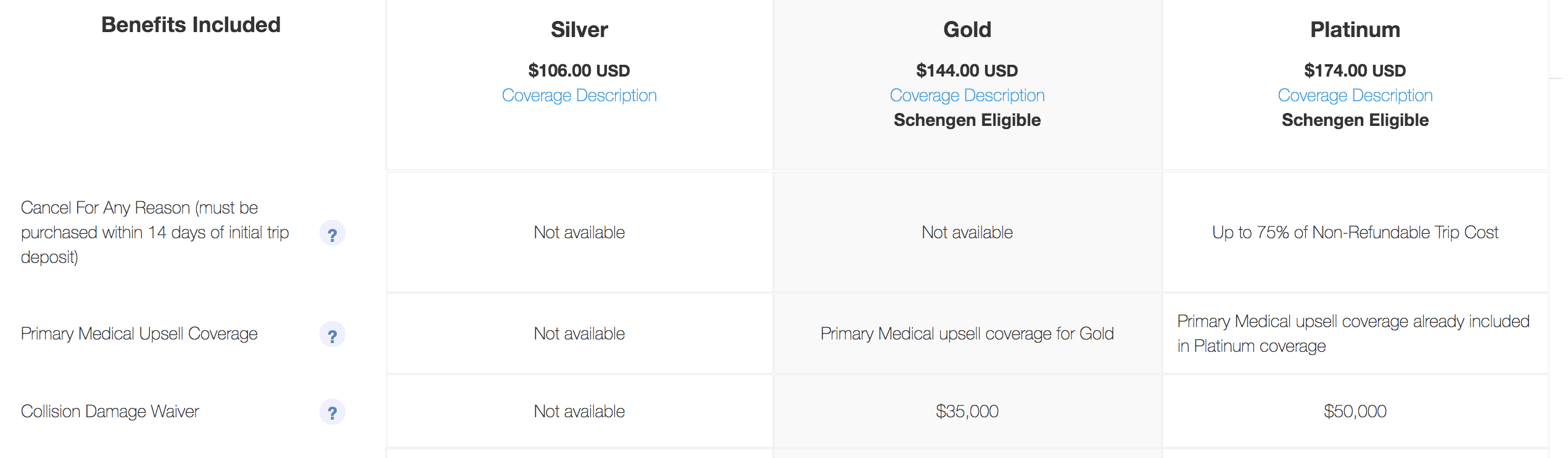This screenshot has width=1568, height=458.
Task: Click Platinum's 75% Non-Refundable Trip Cost cell
Action: pyautogui.click(x=1355, y=233)
